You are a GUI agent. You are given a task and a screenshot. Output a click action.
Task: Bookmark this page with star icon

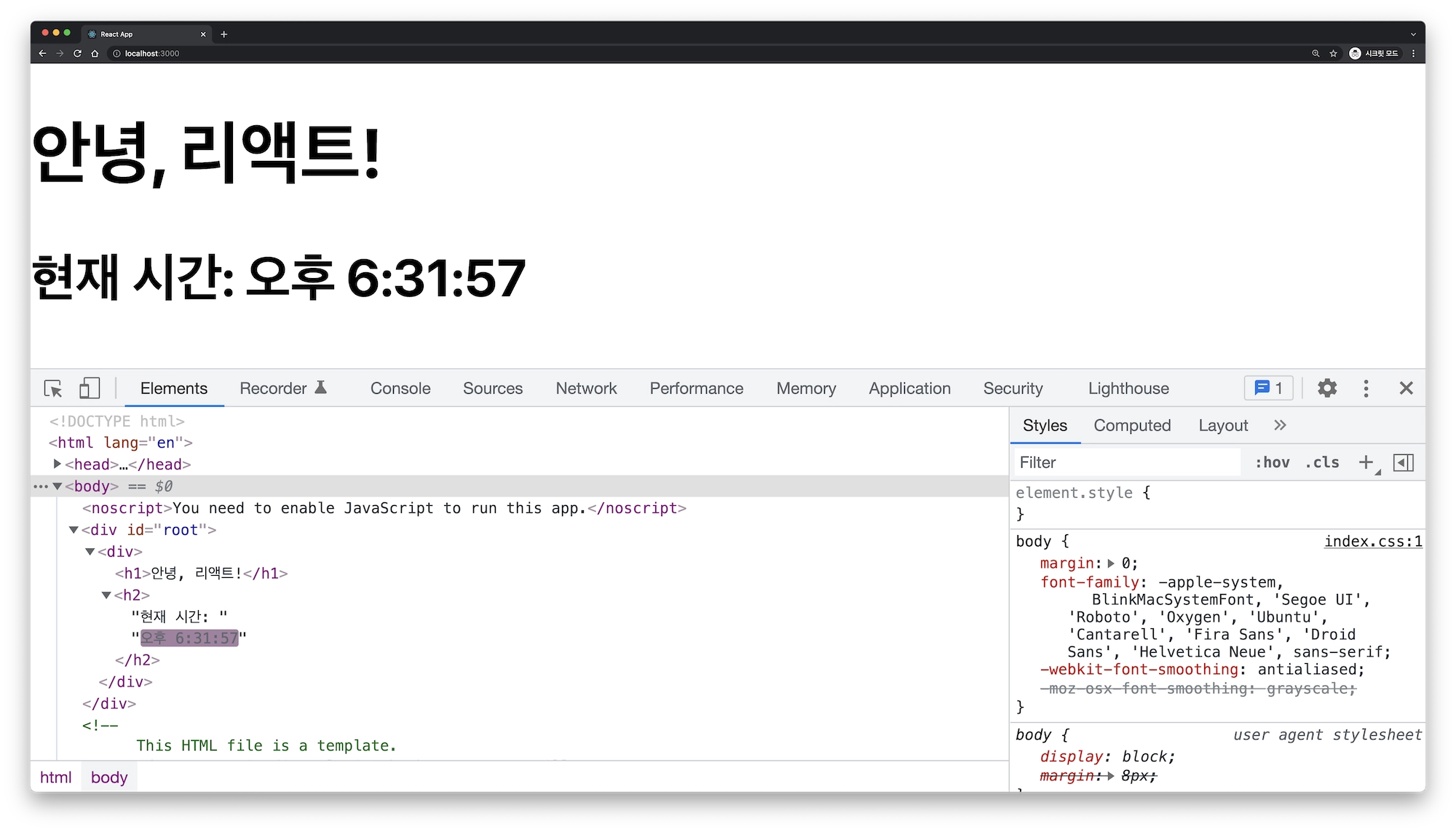[1333, 53]
